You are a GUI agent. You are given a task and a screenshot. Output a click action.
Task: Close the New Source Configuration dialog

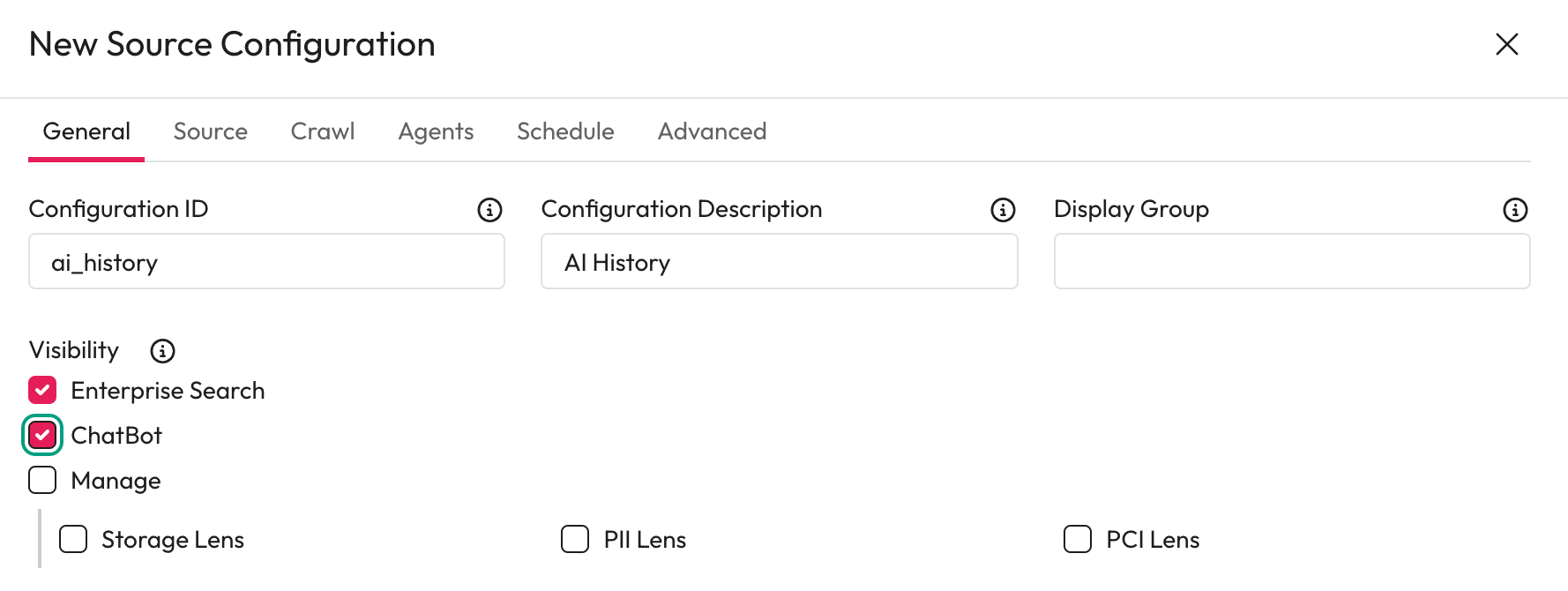[x=1506, y=44]
